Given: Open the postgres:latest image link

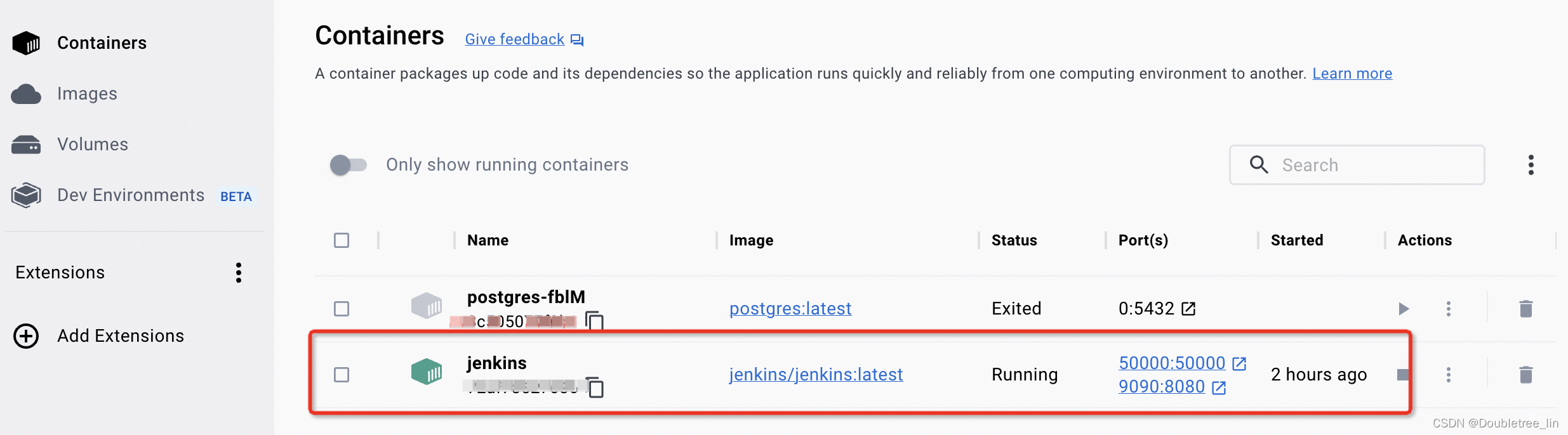Looking at the screenshot, I should [790, 309].
